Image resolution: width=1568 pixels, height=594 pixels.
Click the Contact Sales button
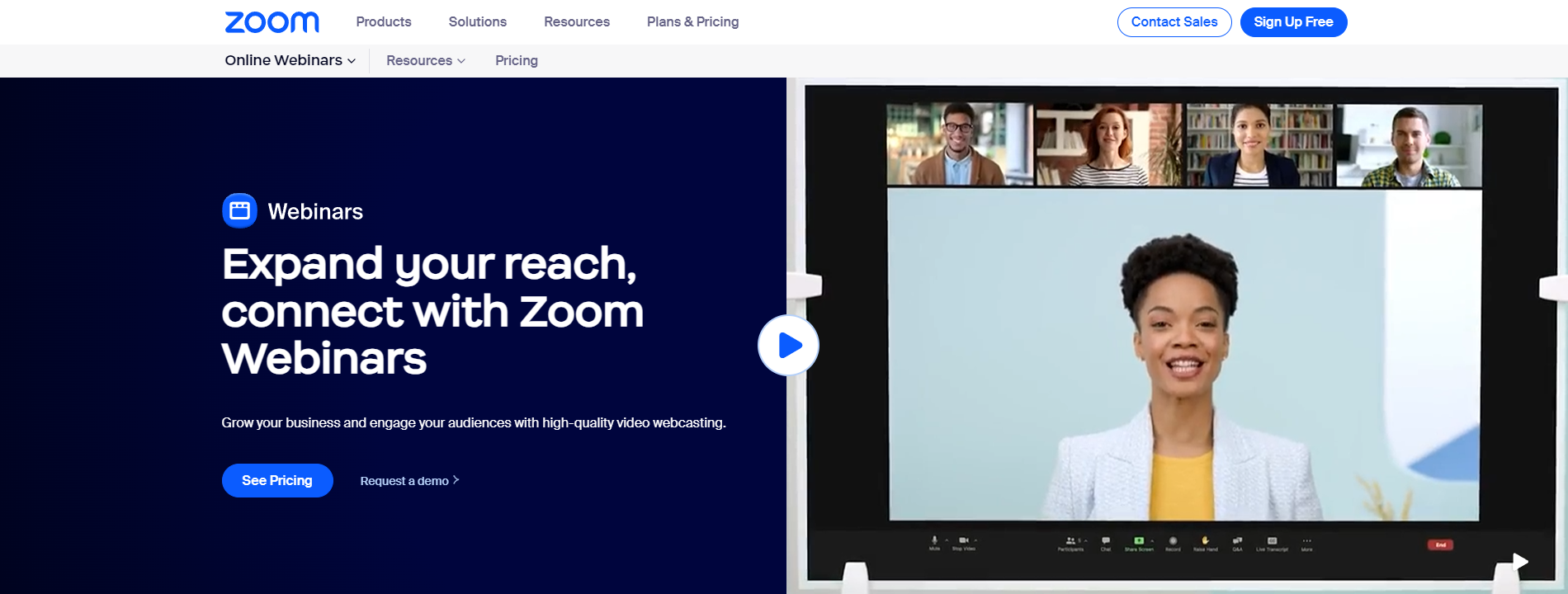pos(1174,22)
